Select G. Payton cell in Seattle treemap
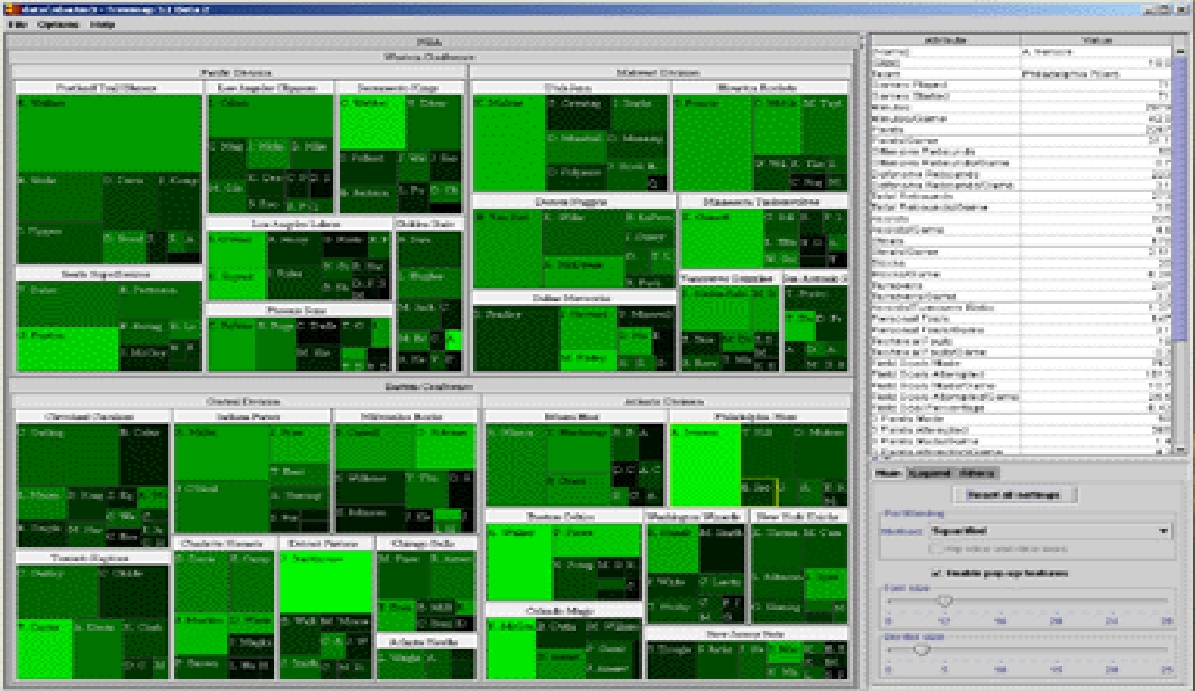 tap(67, 350)
